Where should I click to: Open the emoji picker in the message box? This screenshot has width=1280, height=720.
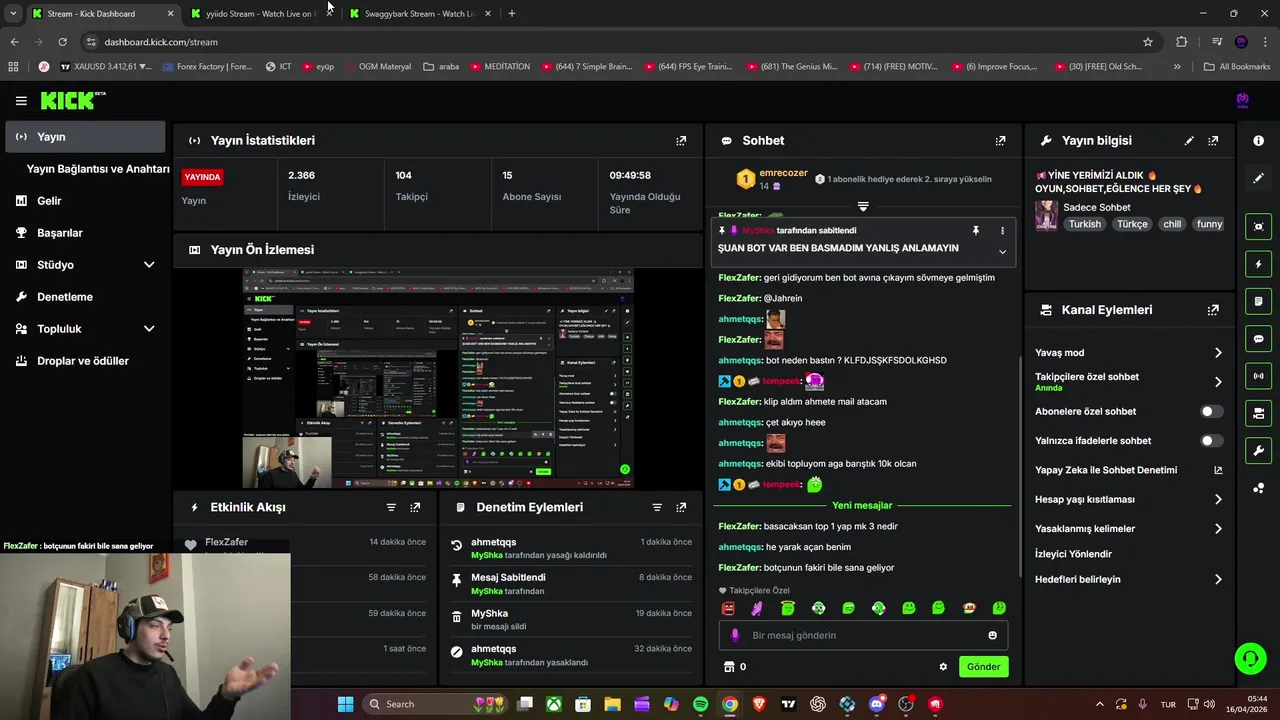coord(992,635)
